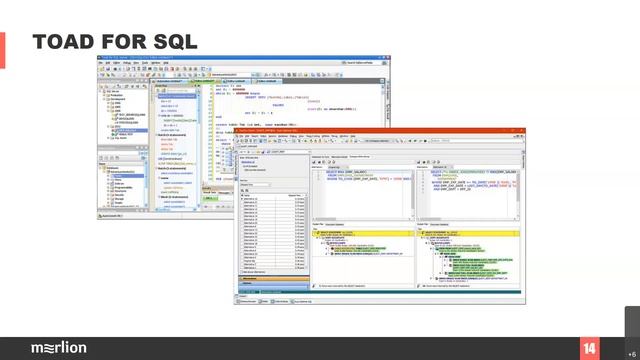Click the merlion logo in the footer
The height and width of the screenshot is (360, 640).
pyautogui.click(x=59, y=348)
